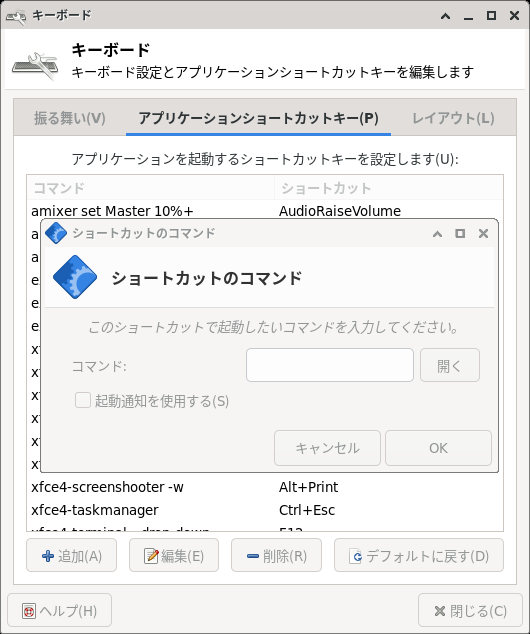Image resolution: width=530 pixels, height=634 pixels.
Task: Click the 閉じる(C) button
Action: tap(470, 610)
